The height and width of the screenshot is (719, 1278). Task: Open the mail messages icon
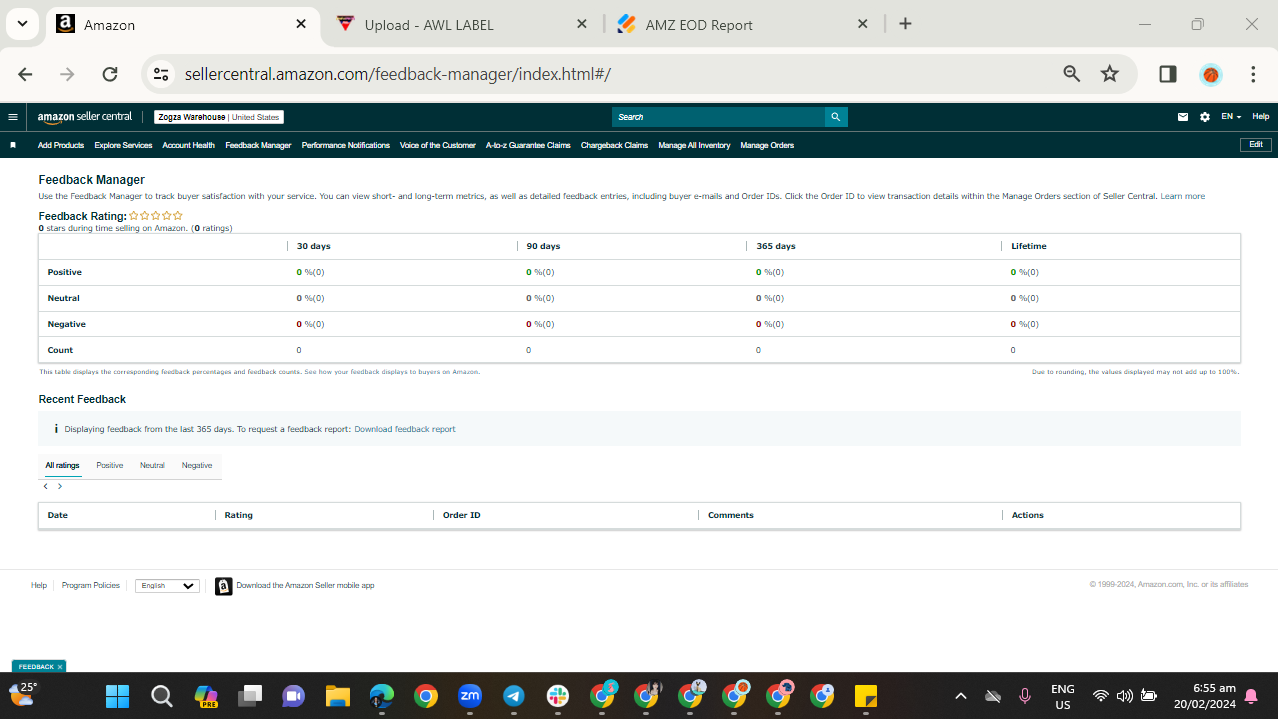click(1183, 117)
